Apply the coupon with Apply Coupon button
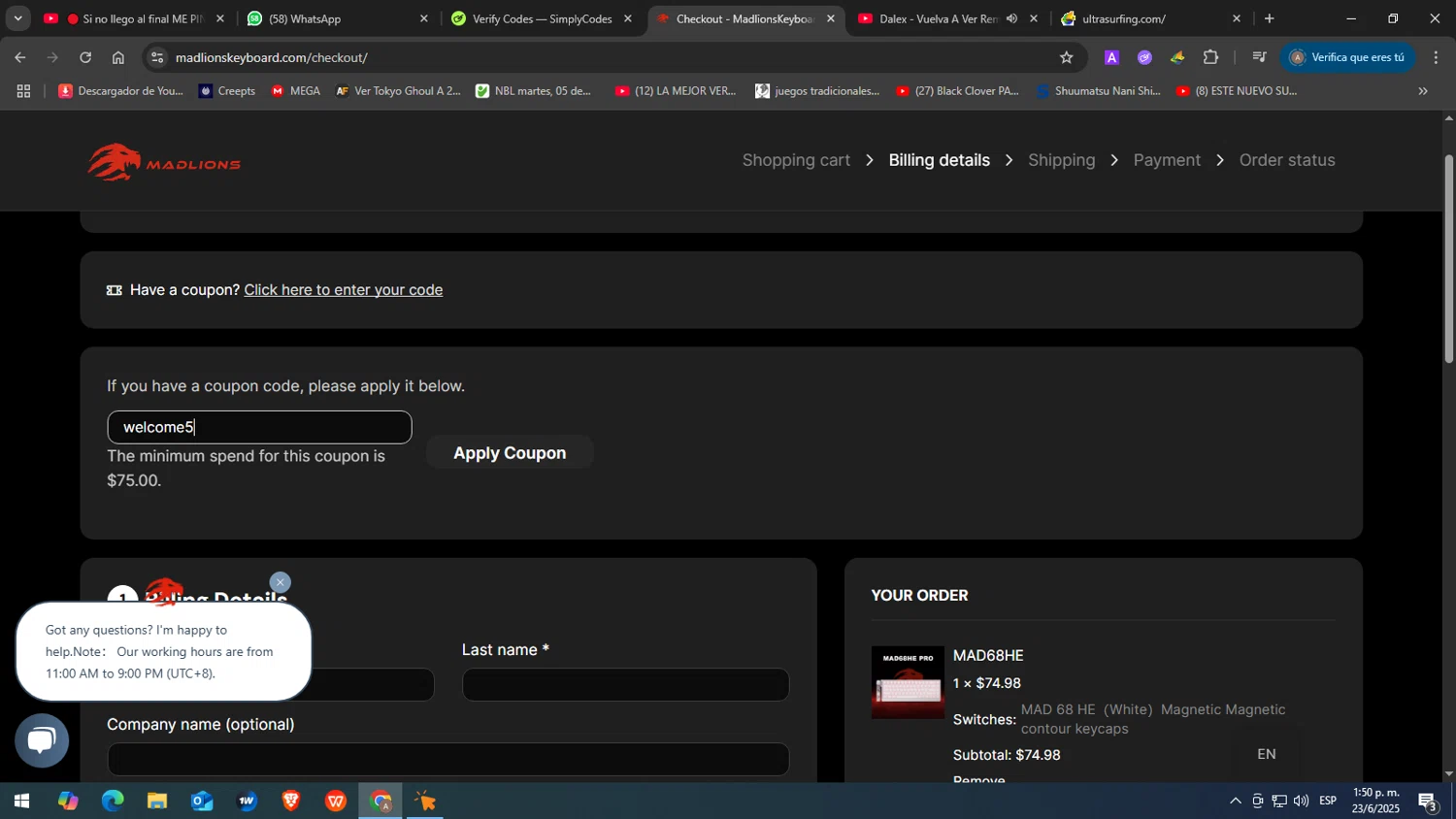Viewport: 1456px width, 819px height. click(x=510, y=453)
